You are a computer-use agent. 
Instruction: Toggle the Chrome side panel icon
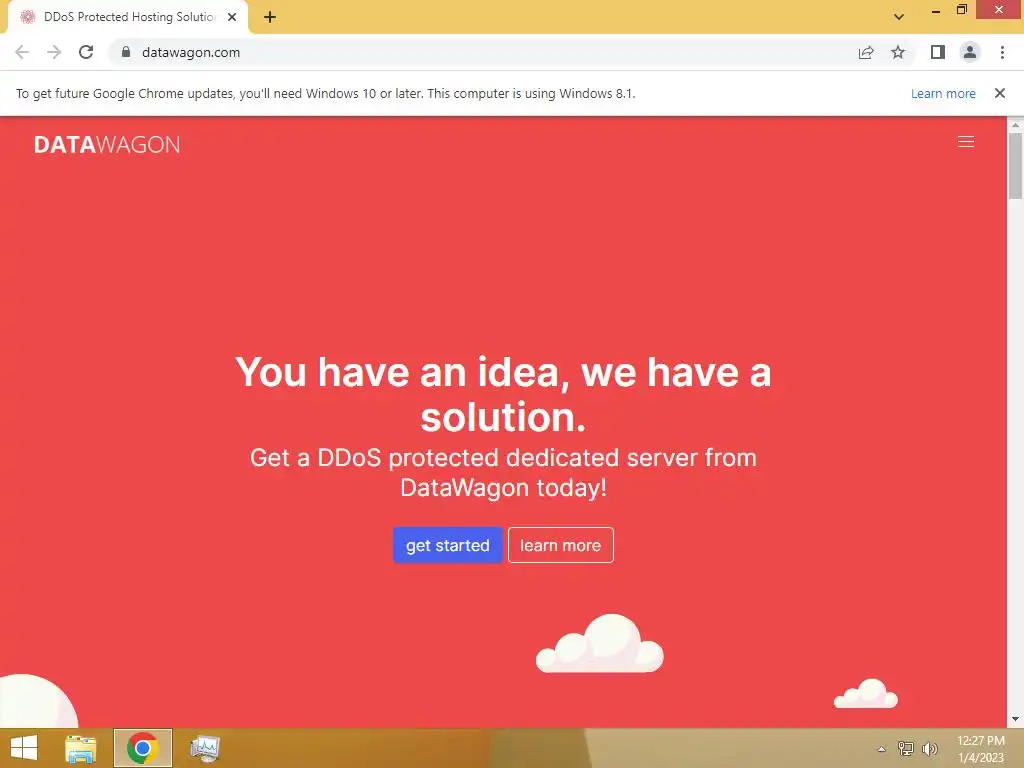tap(938, 52)
